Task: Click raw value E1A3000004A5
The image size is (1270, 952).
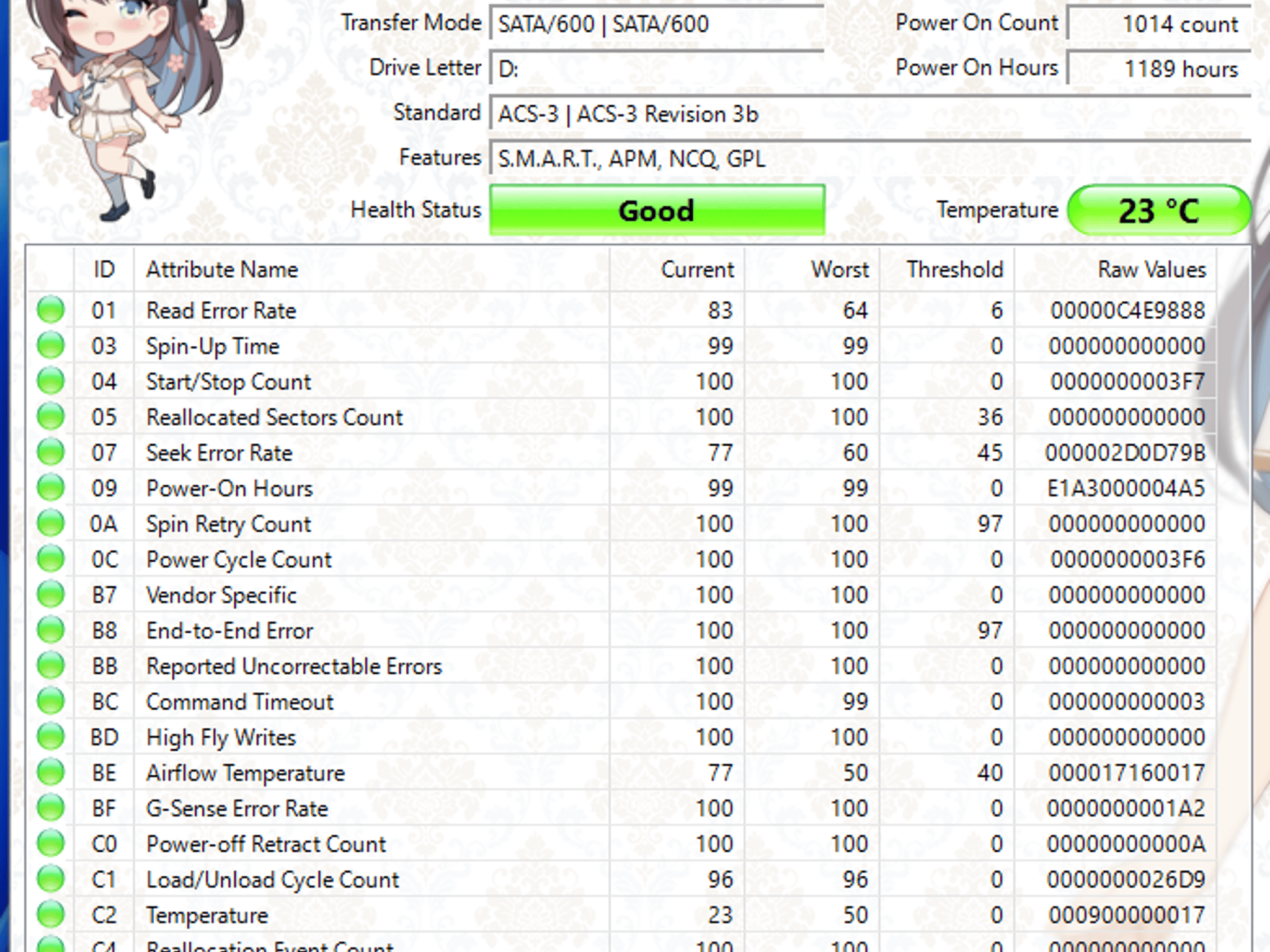Action: [x=1126, y=488]
